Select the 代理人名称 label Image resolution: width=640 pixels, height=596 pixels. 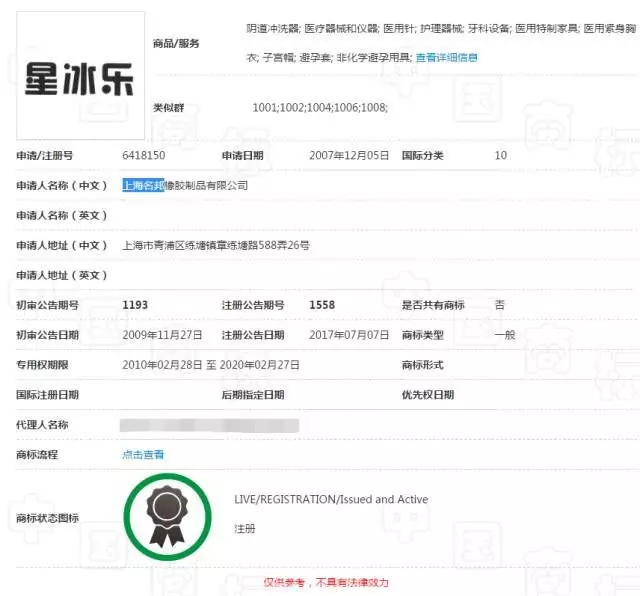(x=42, y=425)
